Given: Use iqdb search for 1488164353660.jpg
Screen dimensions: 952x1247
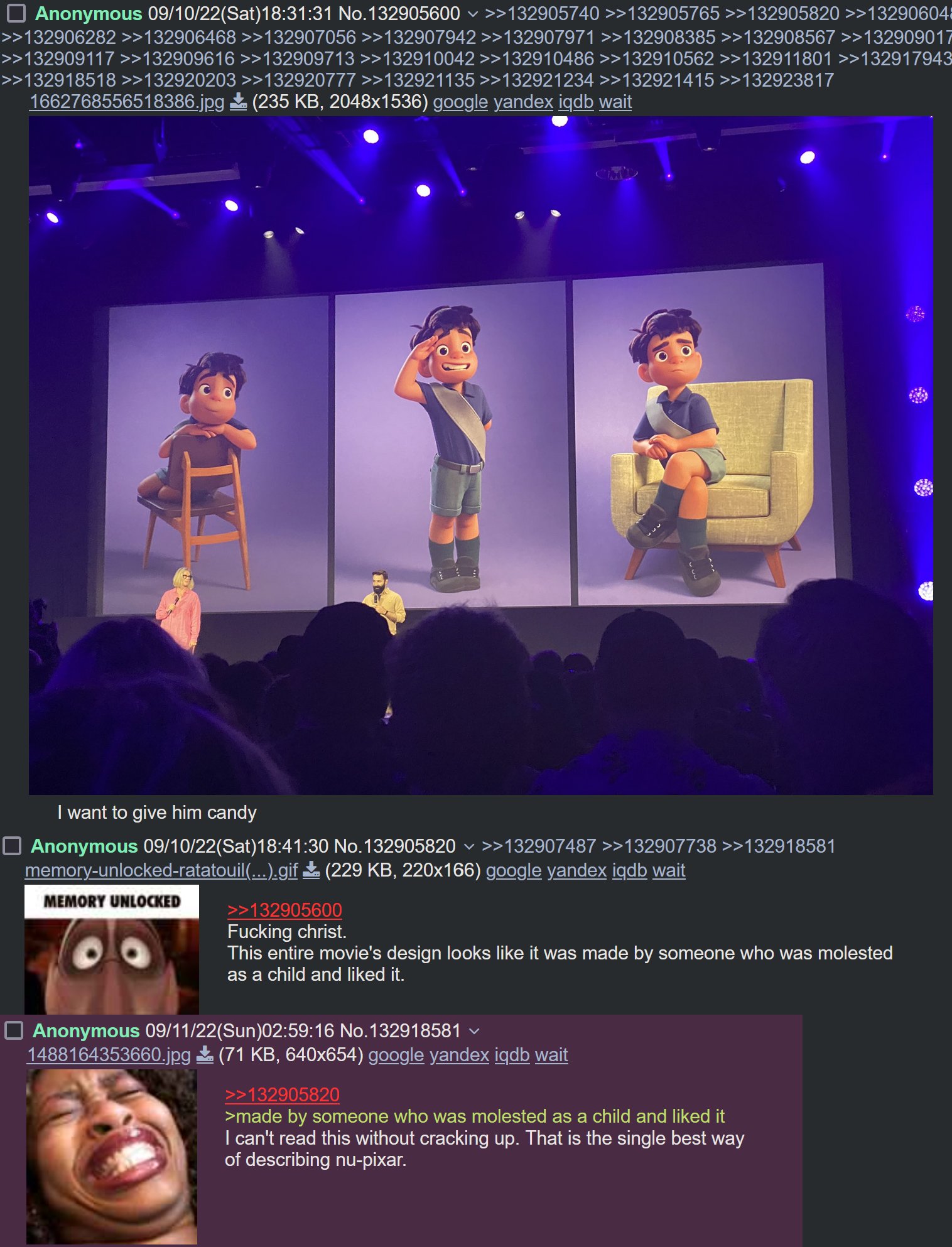Looking at the screenshot, I should tap(512, 1055).
